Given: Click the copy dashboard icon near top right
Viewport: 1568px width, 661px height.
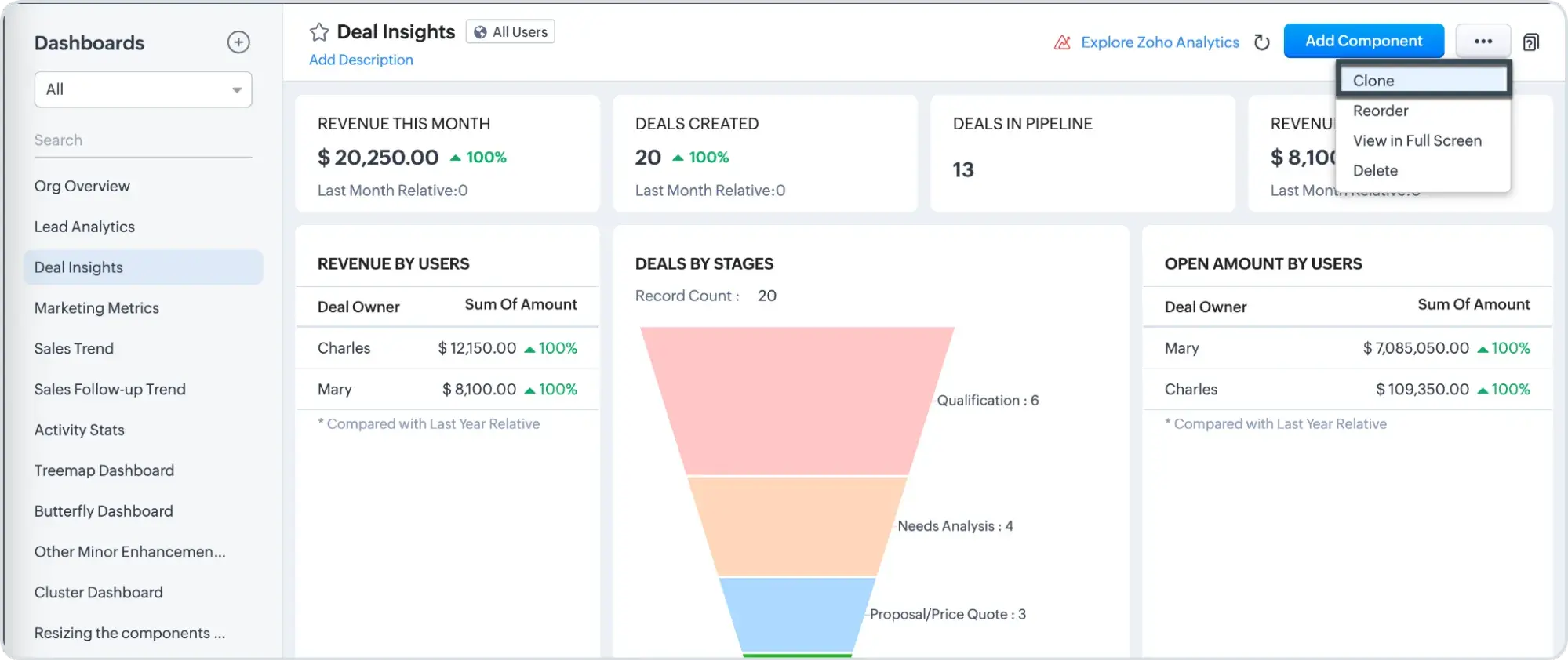Looking at the screenshot, I should tap(1530, 42).
